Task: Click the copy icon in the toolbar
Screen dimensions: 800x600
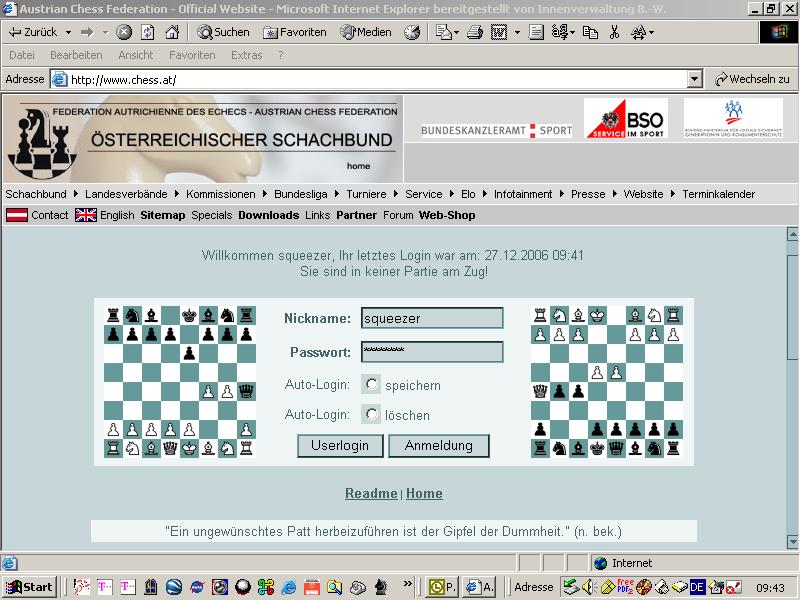Action: [x=590, y=33]
